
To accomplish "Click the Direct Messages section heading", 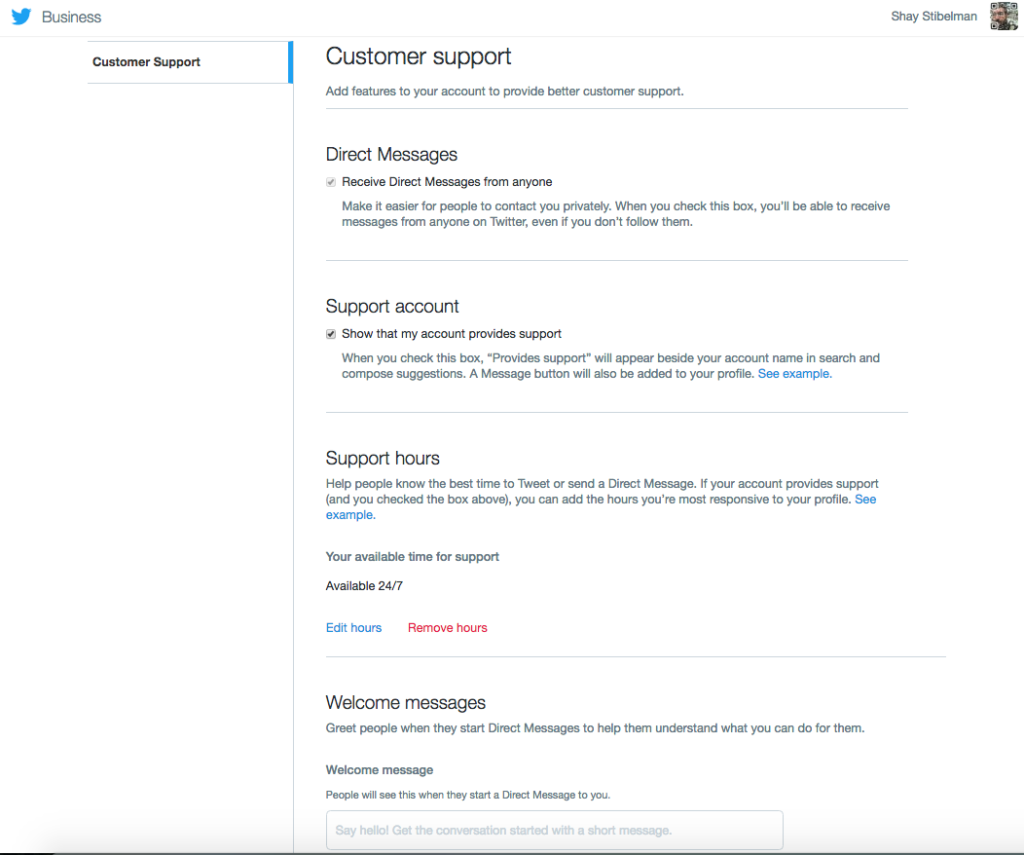I will coord(391,154).
